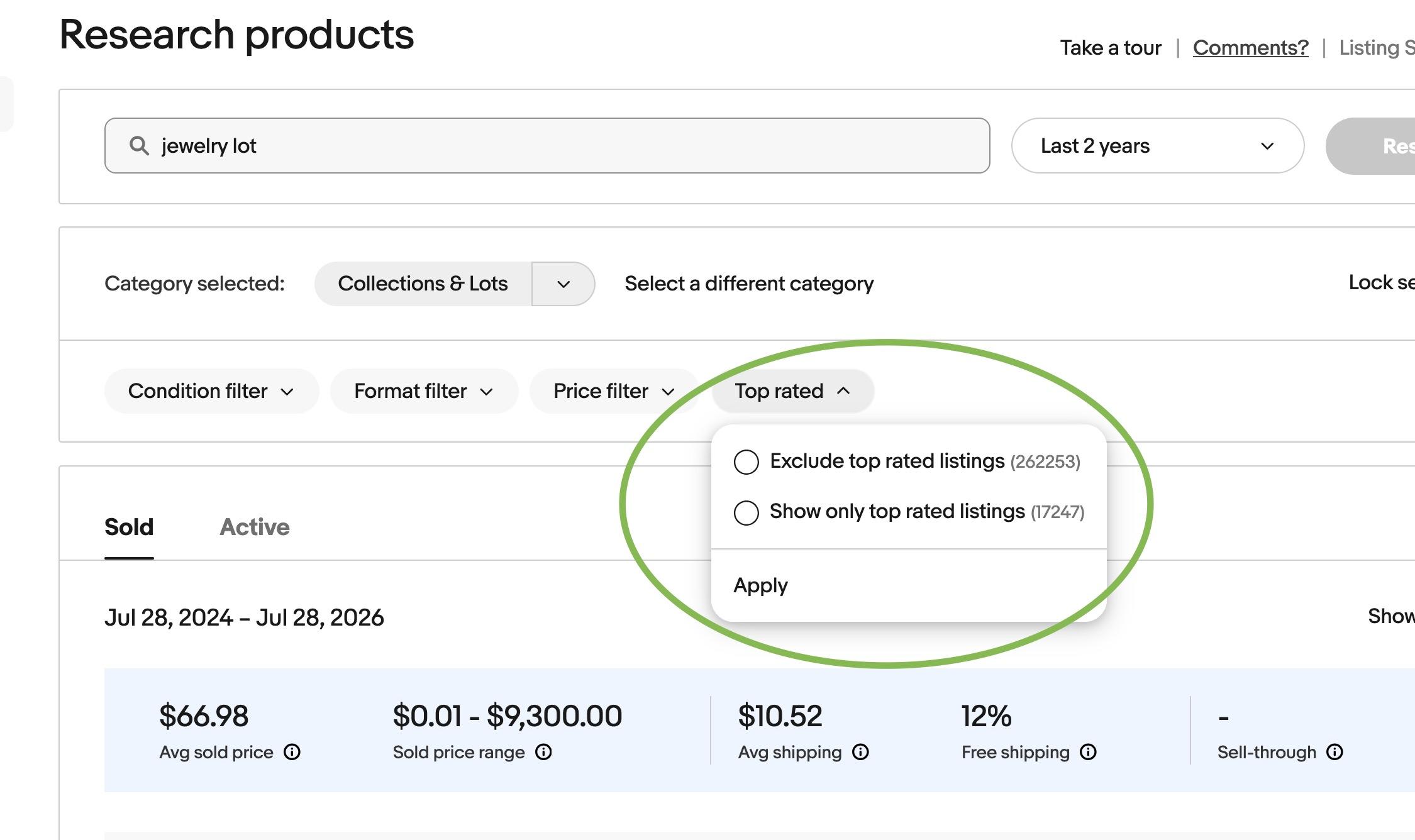Open the Format filter dropdown
The image size is (1415, 840).
tap(424, 391)
